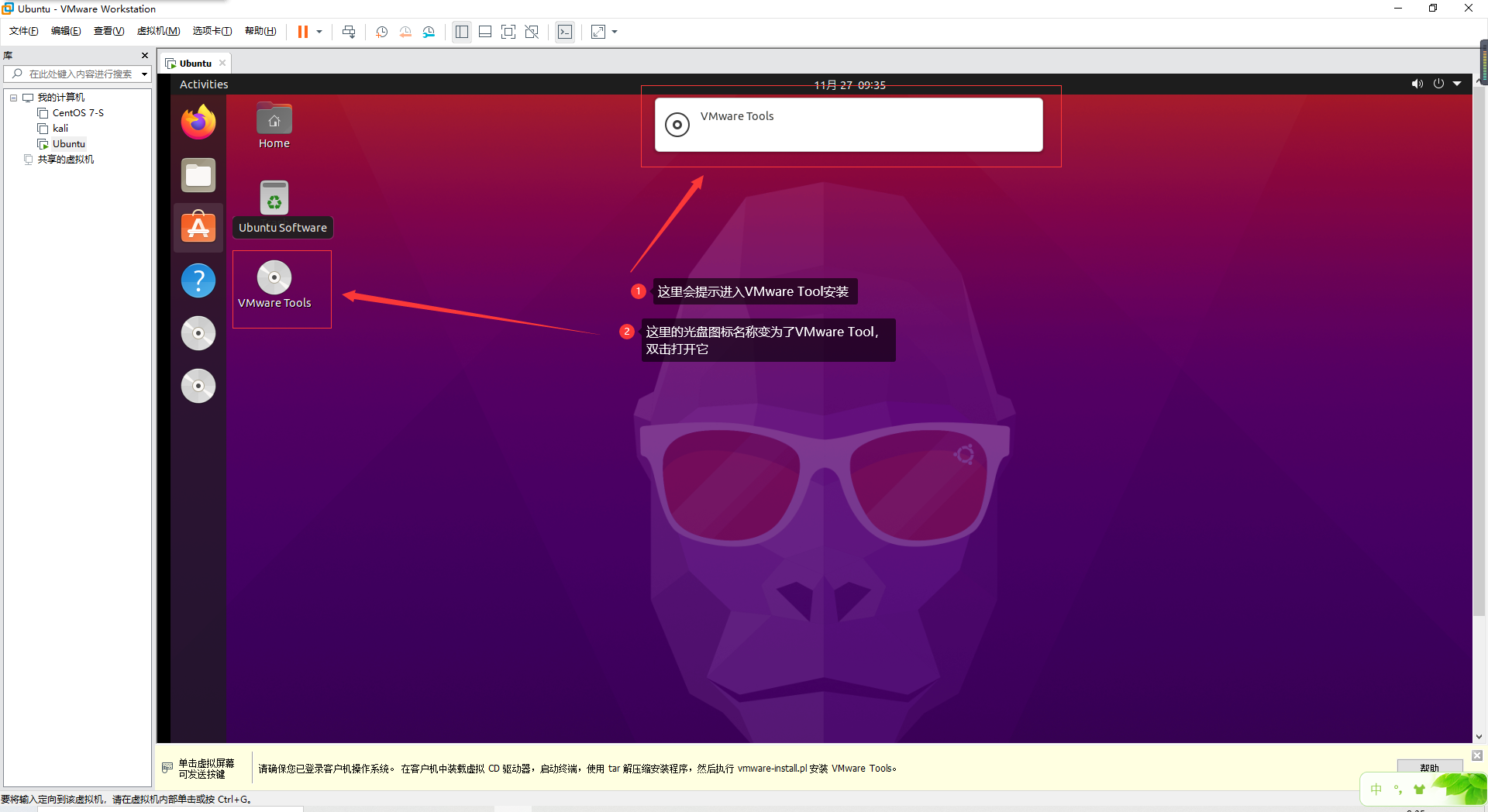The width and height of the screenshot is (1488, 812).
Task: Open the snapshot manager
Action: click(429, 32)
